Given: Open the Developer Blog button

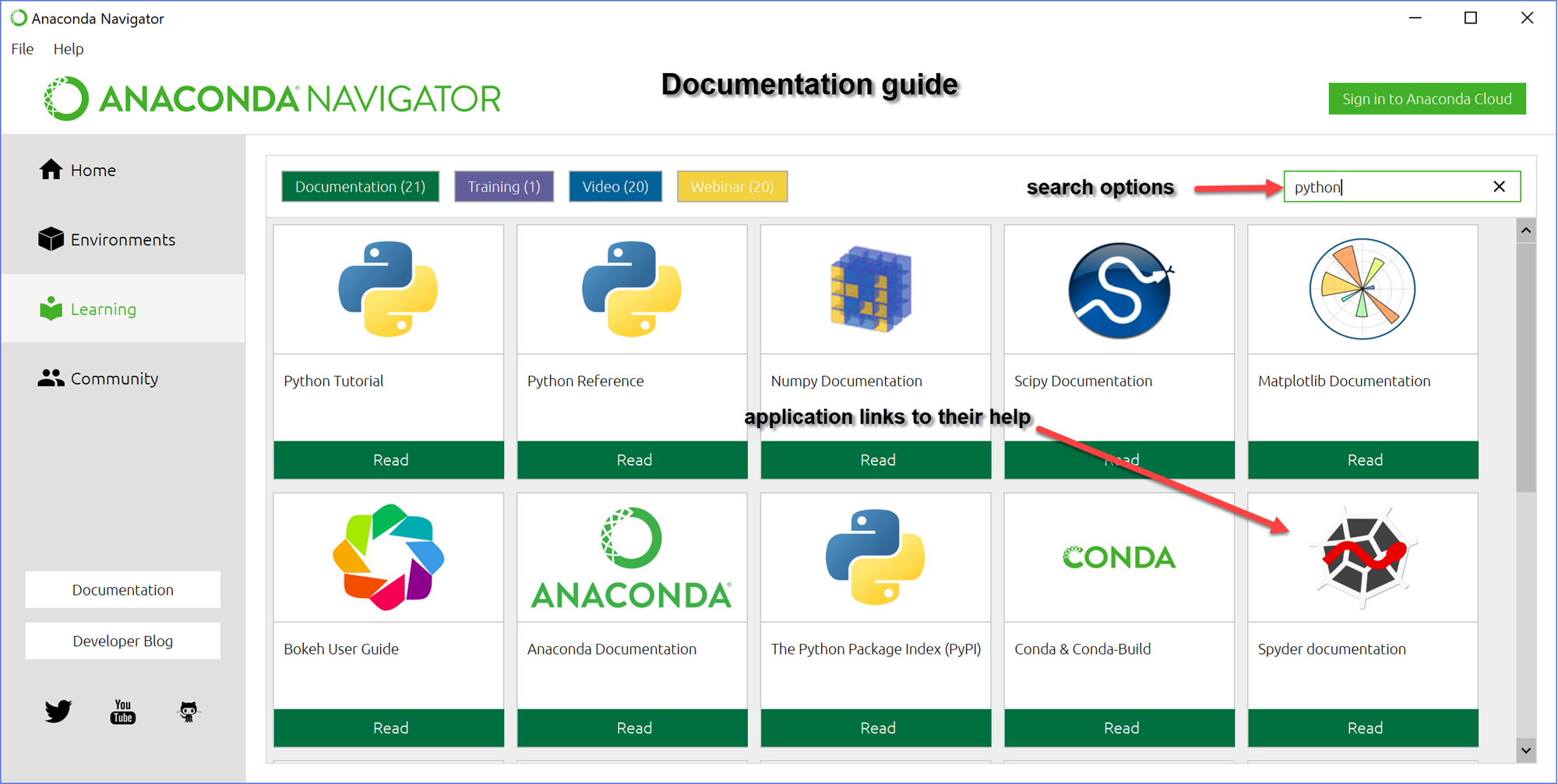Looking at the screenshot, I should pyautogui.click(x=123, y=642).
